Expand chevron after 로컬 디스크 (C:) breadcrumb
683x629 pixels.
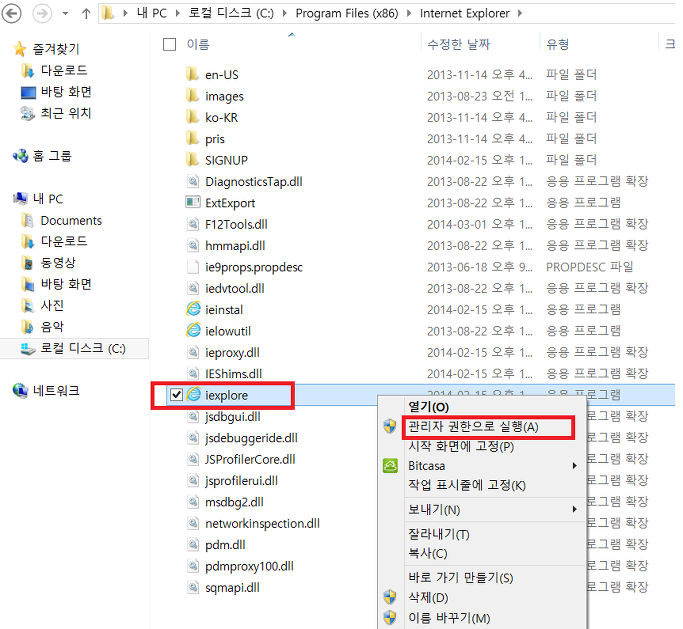[x=284, y=14]
